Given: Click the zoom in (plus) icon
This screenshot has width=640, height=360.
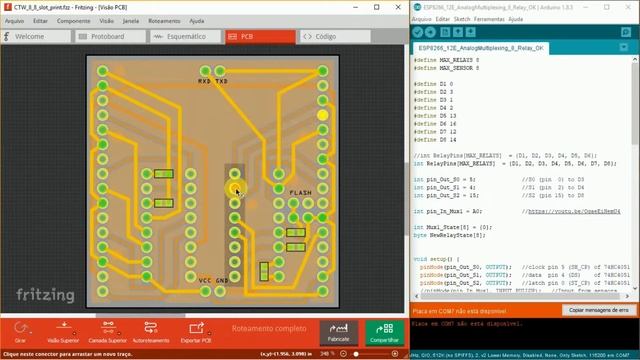Looking at the screenshot, I should [x=395, y=354].
